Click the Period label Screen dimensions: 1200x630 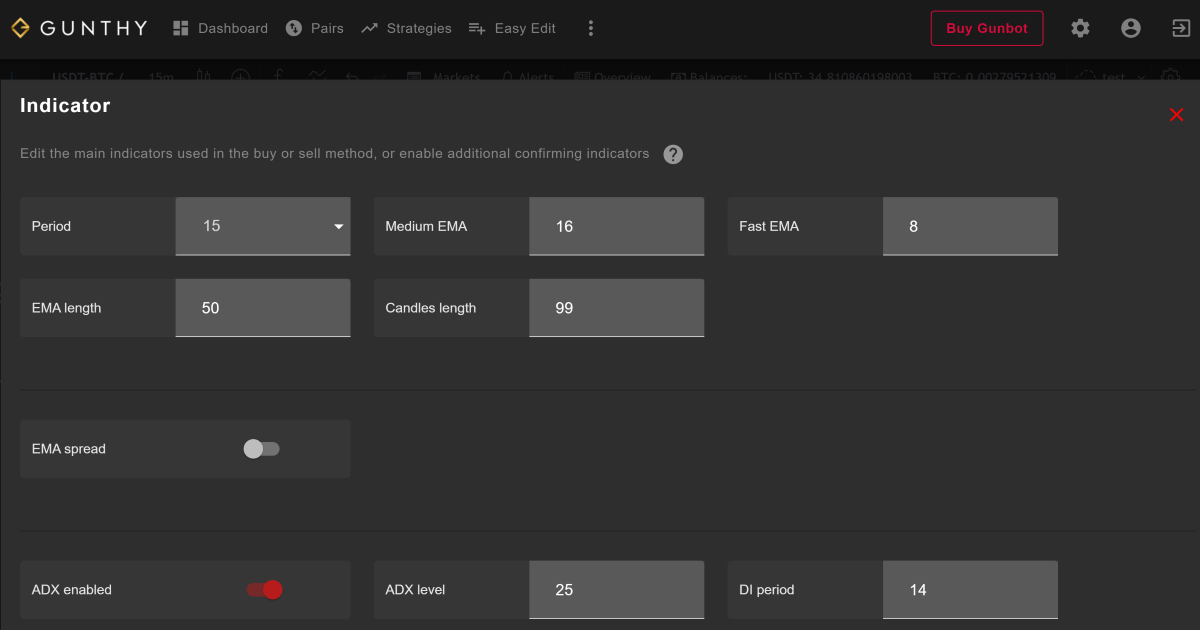[51, 226]
